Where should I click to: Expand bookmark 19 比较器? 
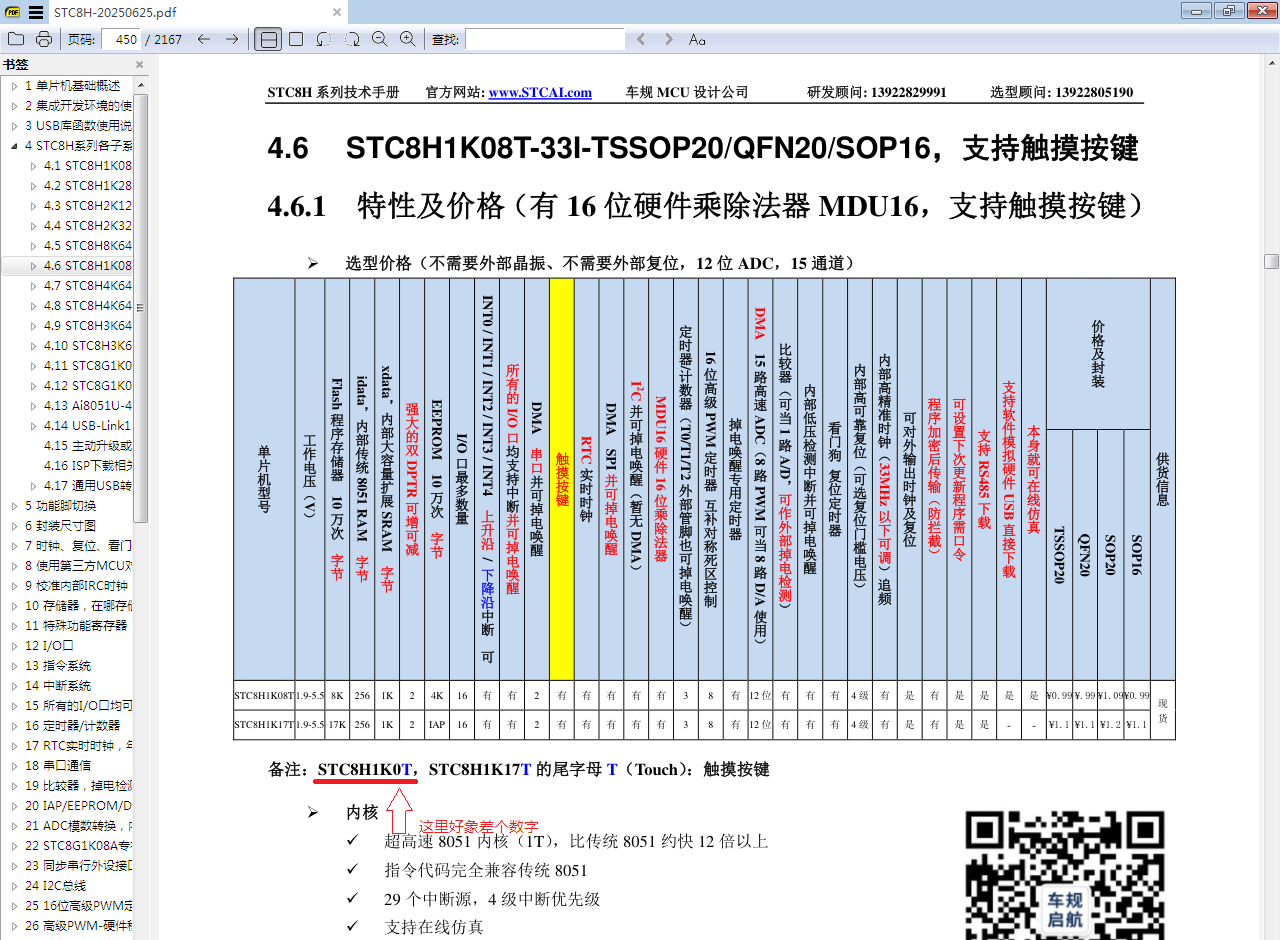(x=14, y=786)
